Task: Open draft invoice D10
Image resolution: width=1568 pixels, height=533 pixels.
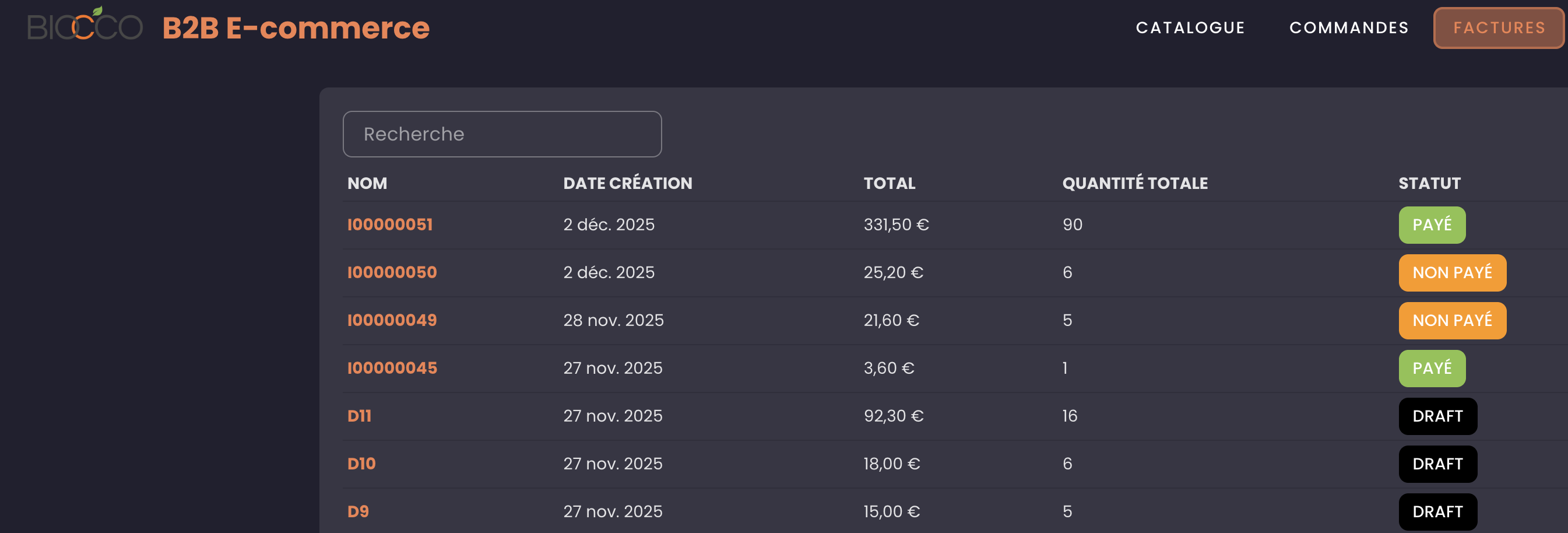Action: (x=361, y=464)
